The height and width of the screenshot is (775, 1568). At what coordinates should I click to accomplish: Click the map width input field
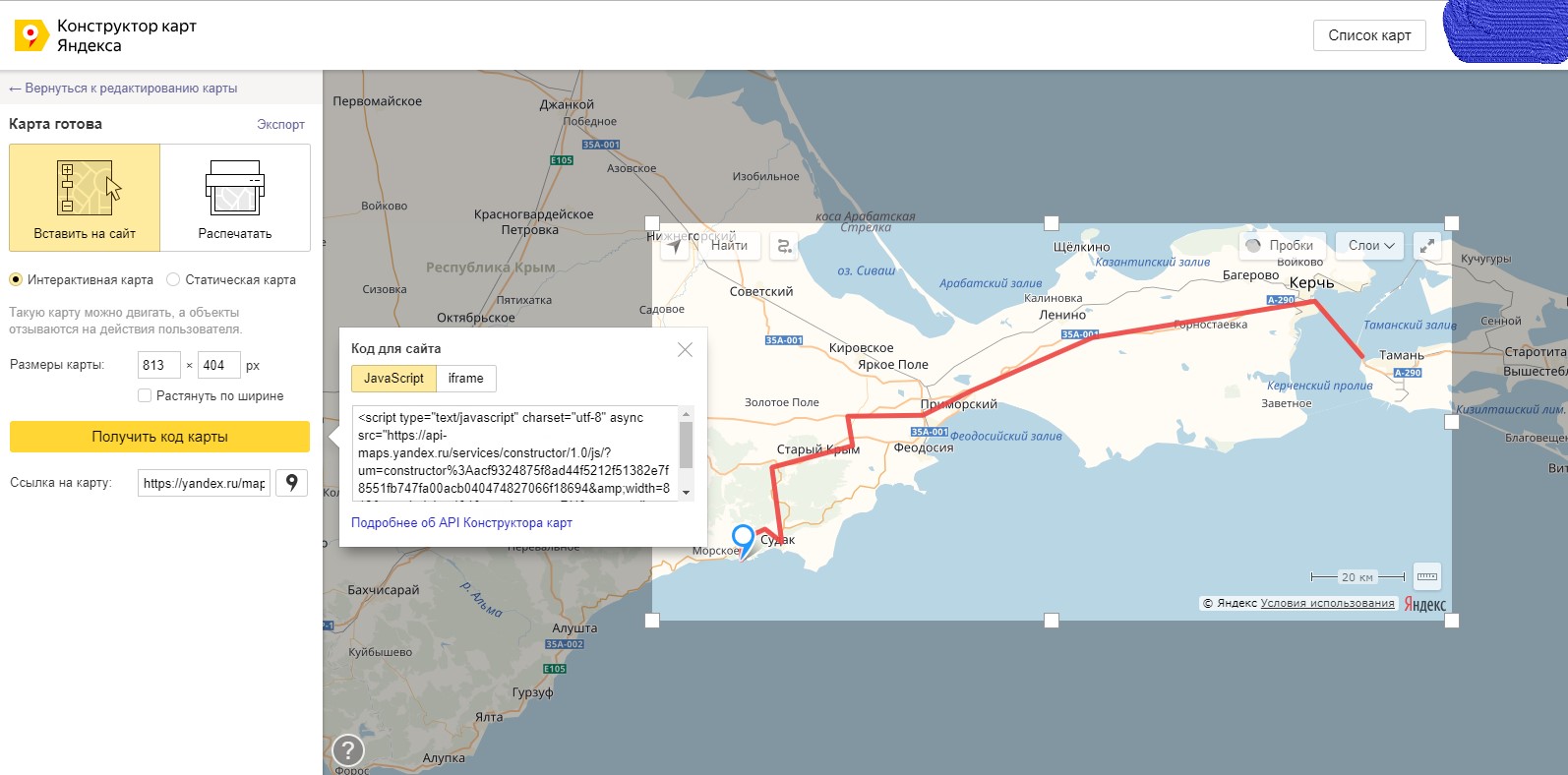pos(158,366)
